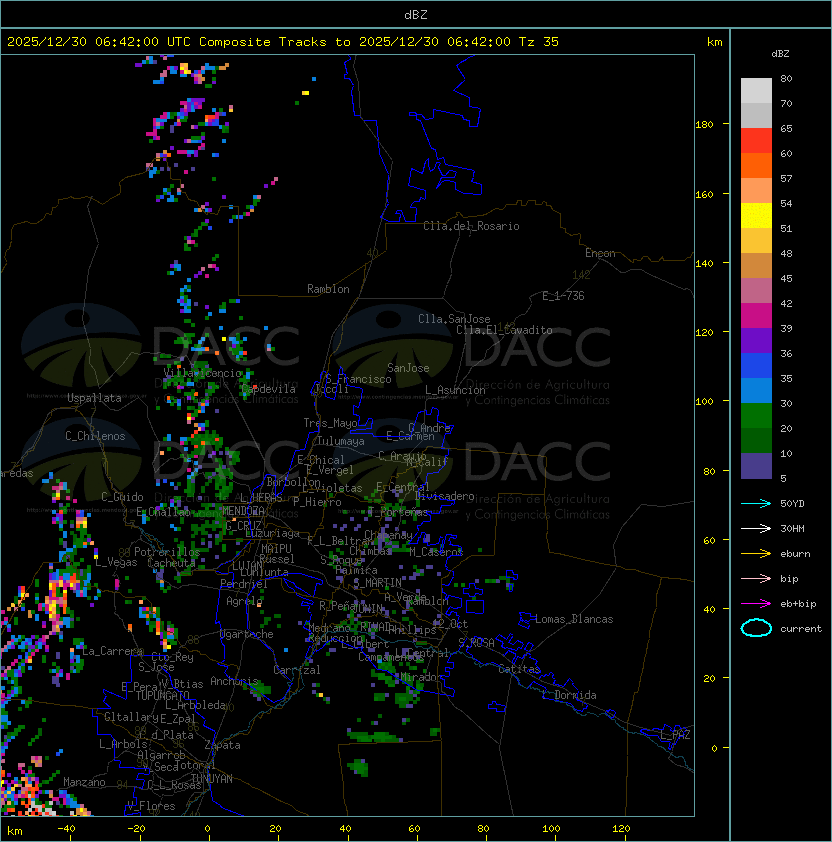Click the '0' tick on horizontal axis

pos(207,829)
